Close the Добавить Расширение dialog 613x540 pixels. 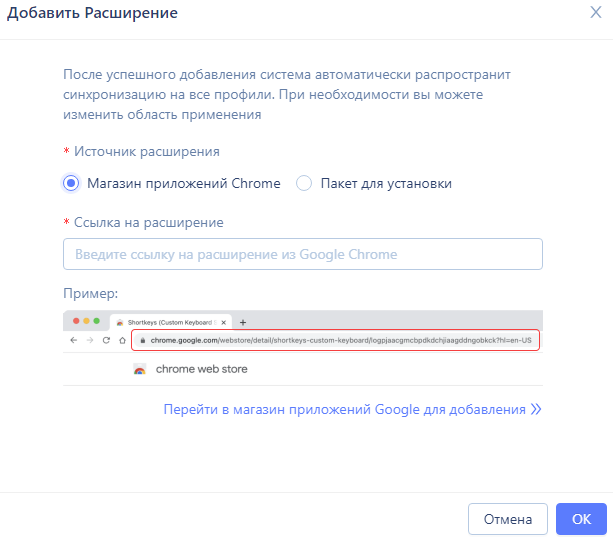tap(595, 12)
